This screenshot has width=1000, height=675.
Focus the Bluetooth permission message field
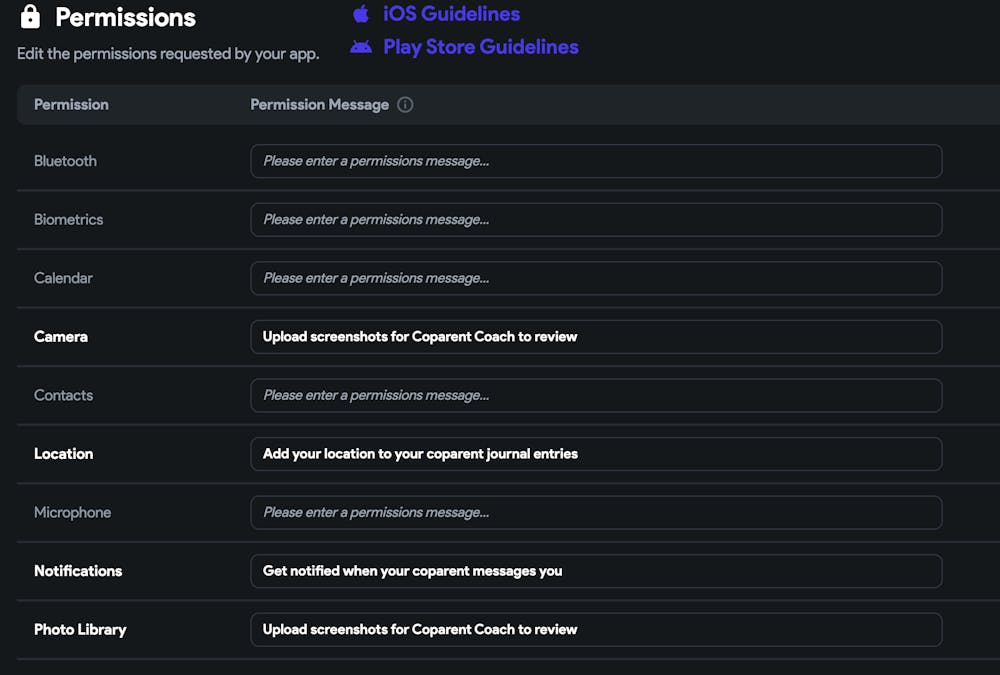tap(596, 161)
